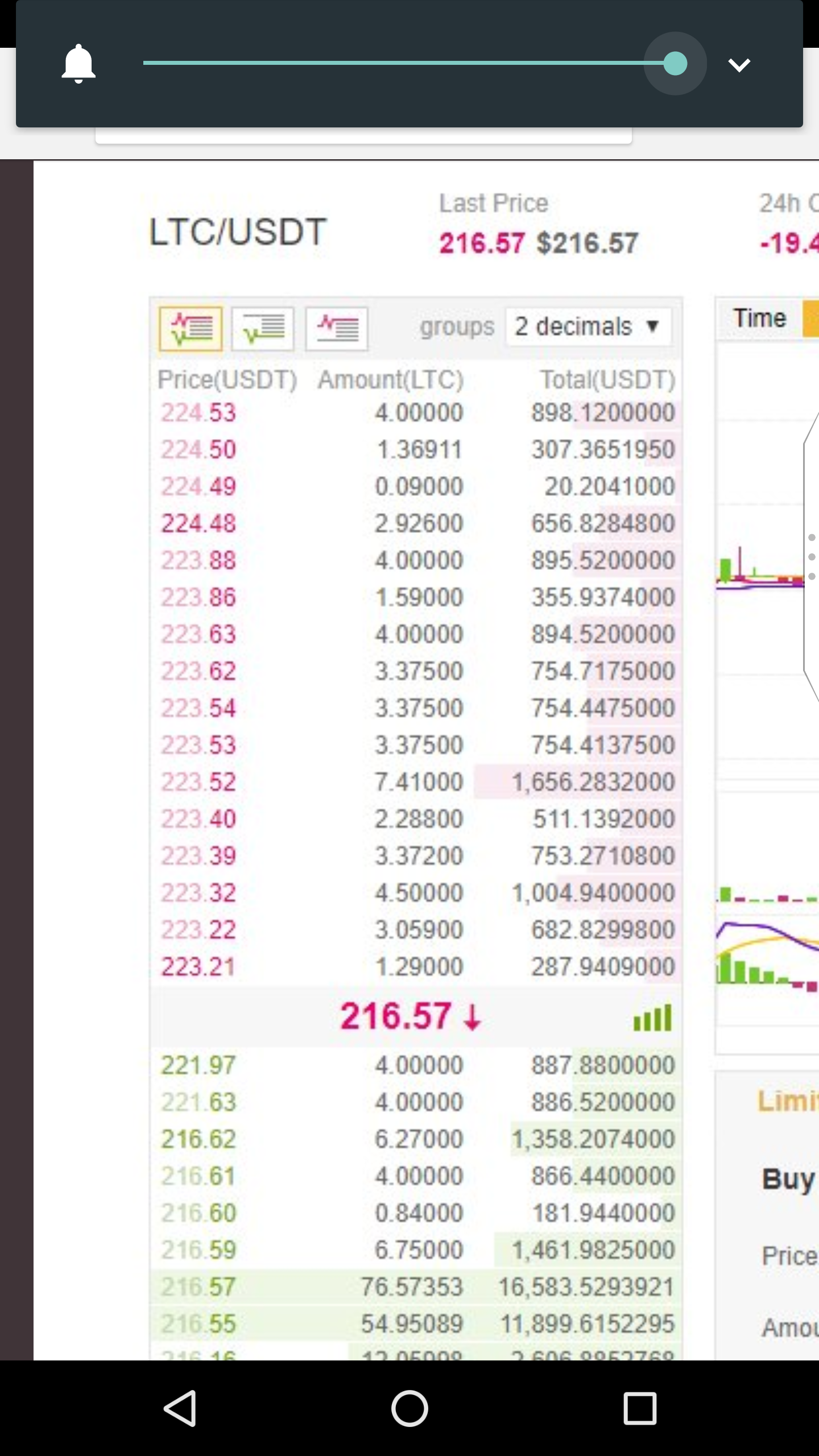Click sell order price 224.49
Screen dimensions: 819x1456
(x=198, y=487)
